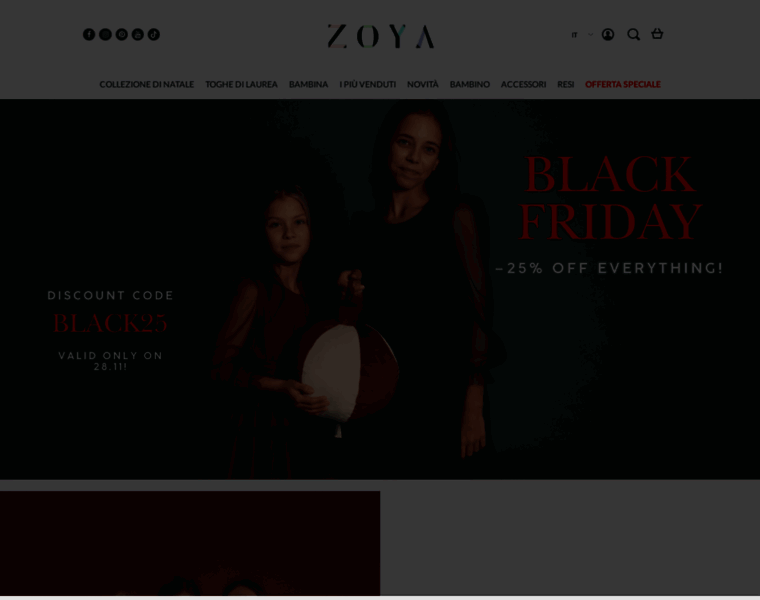Open the Facebook social icon

tap(89, 34)
